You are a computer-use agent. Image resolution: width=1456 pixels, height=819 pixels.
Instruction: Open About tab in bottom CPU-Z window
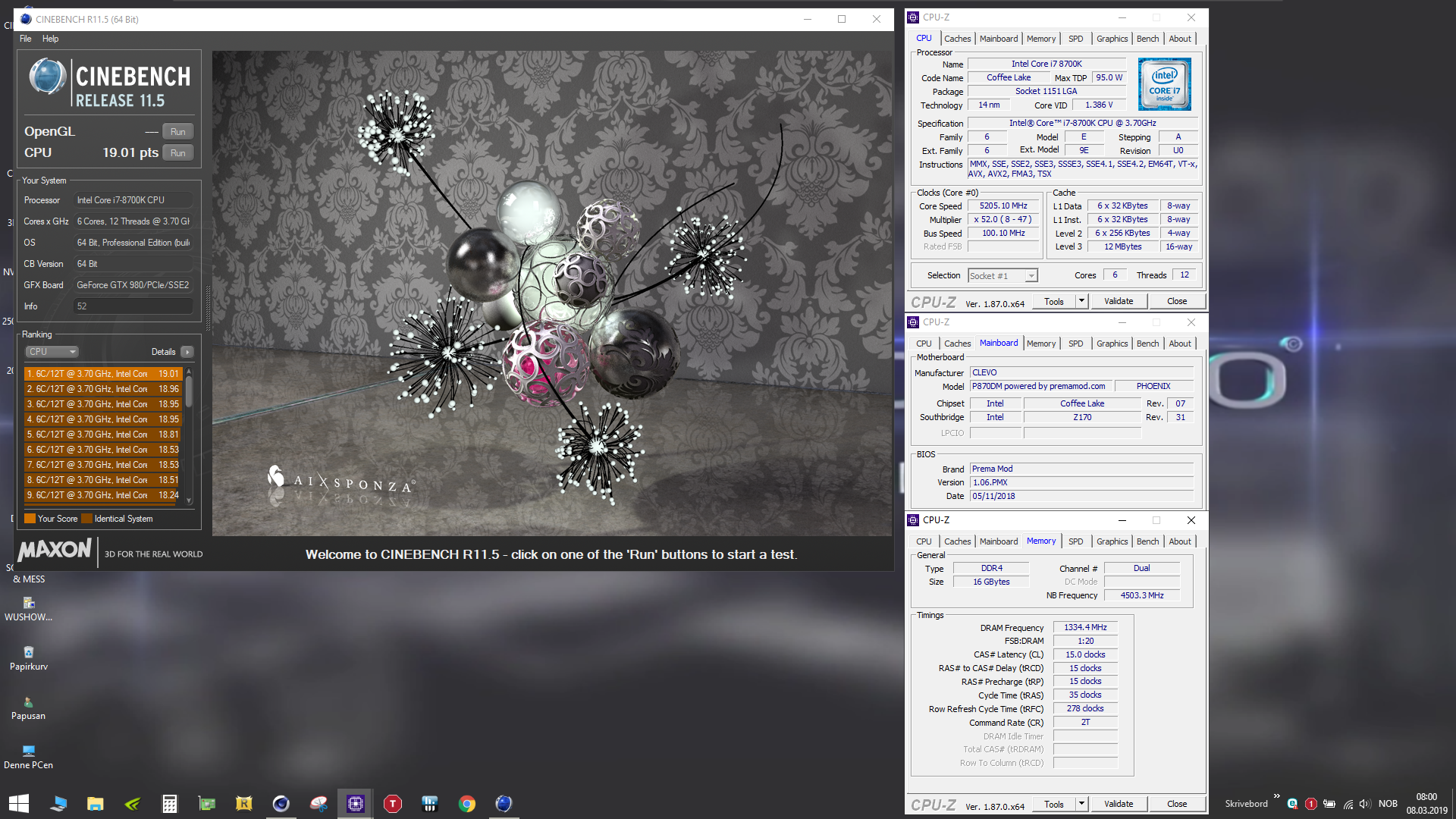(x=1179, y=541)
